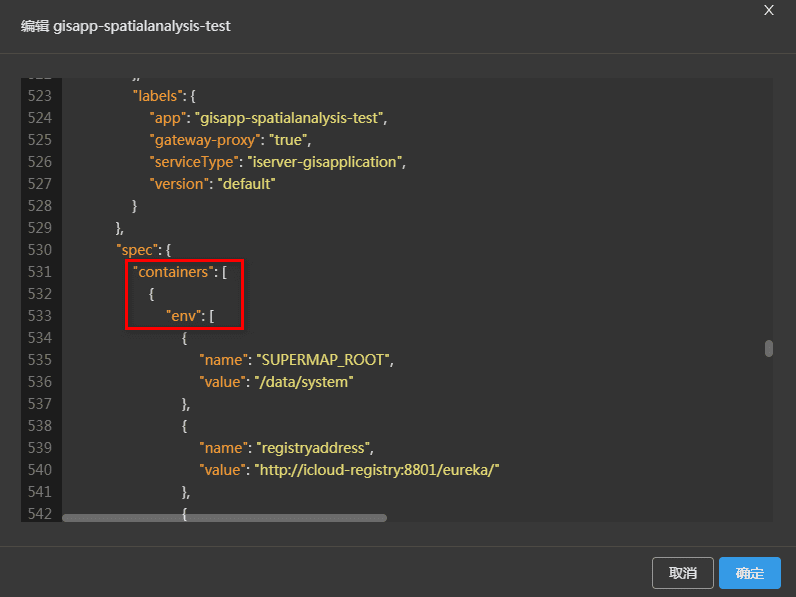This screenshot has height=597, width=796.
Task: Click the "containers" key
Action: point(173,272)
